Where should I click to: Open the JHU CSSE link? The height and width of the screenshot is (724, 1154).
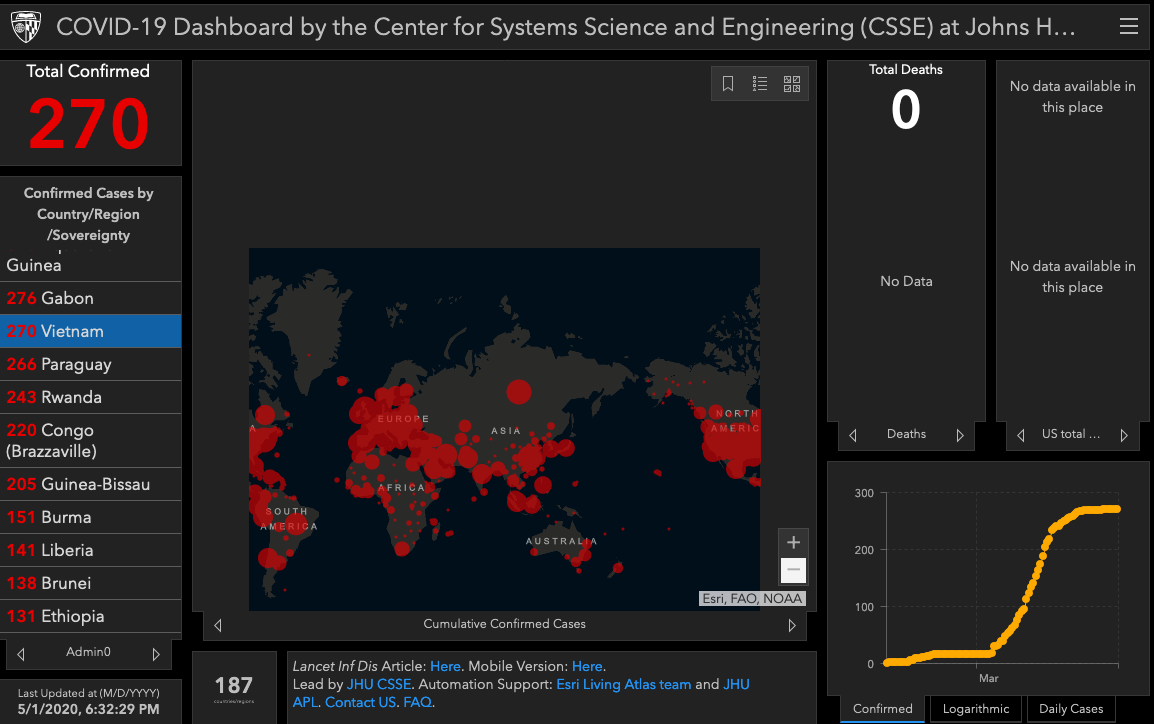pos(379,684)
